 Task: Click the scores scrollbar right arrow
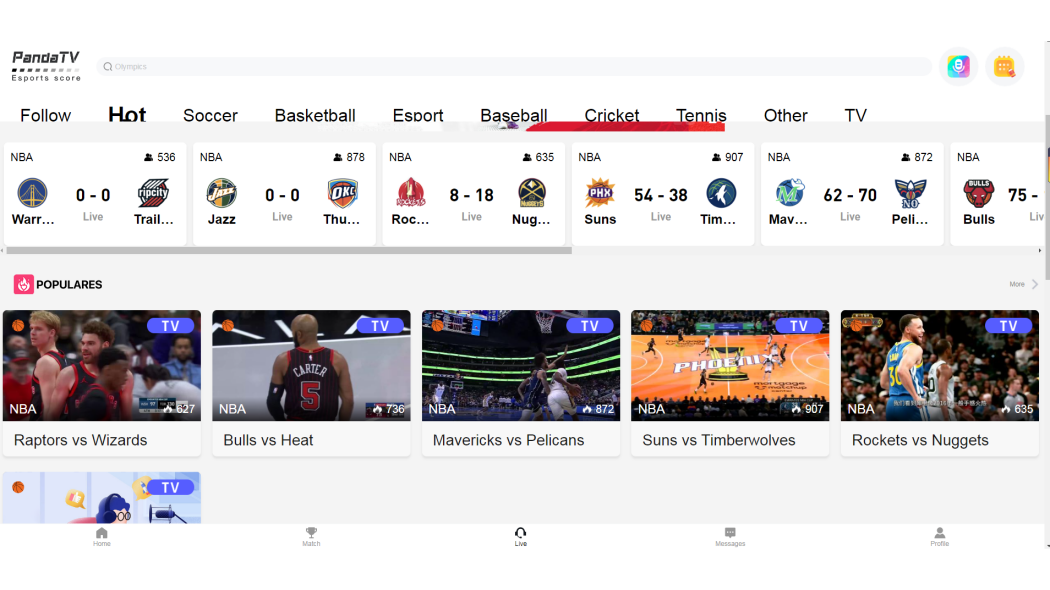(1039, 250)
